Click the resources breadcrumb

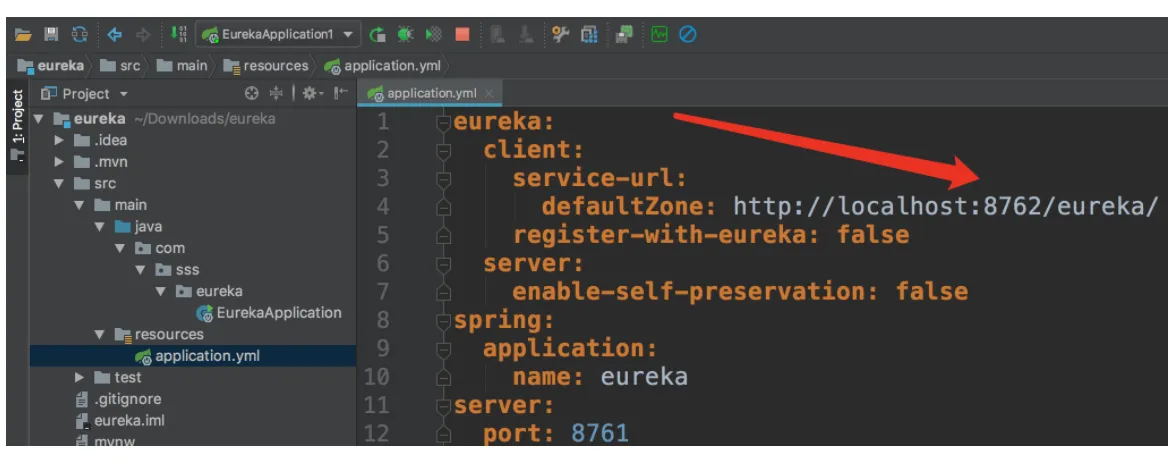click(x=267, y=66)
